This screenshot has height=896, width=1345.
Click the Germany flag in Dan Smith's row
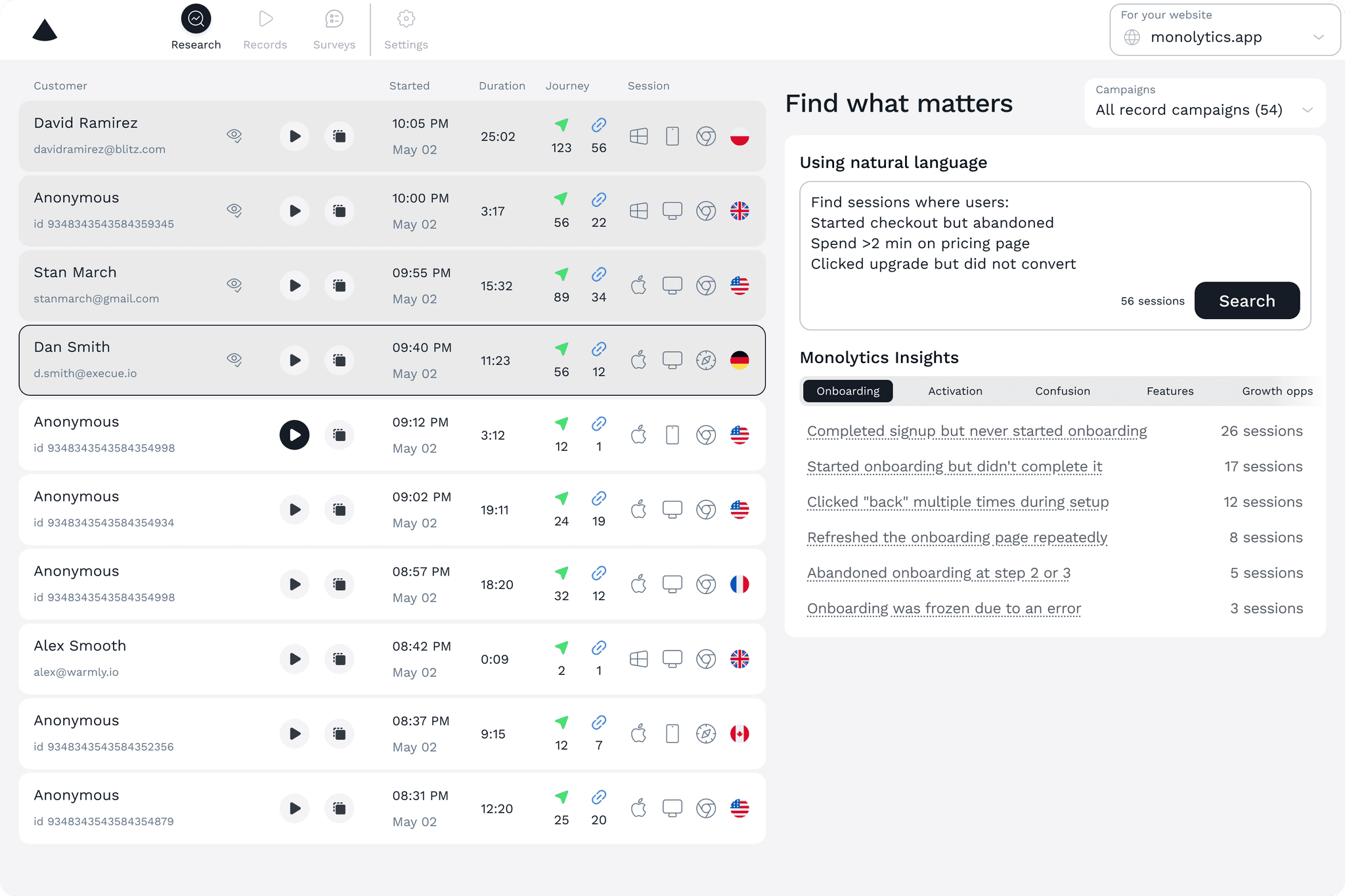(x=739, y=360)
